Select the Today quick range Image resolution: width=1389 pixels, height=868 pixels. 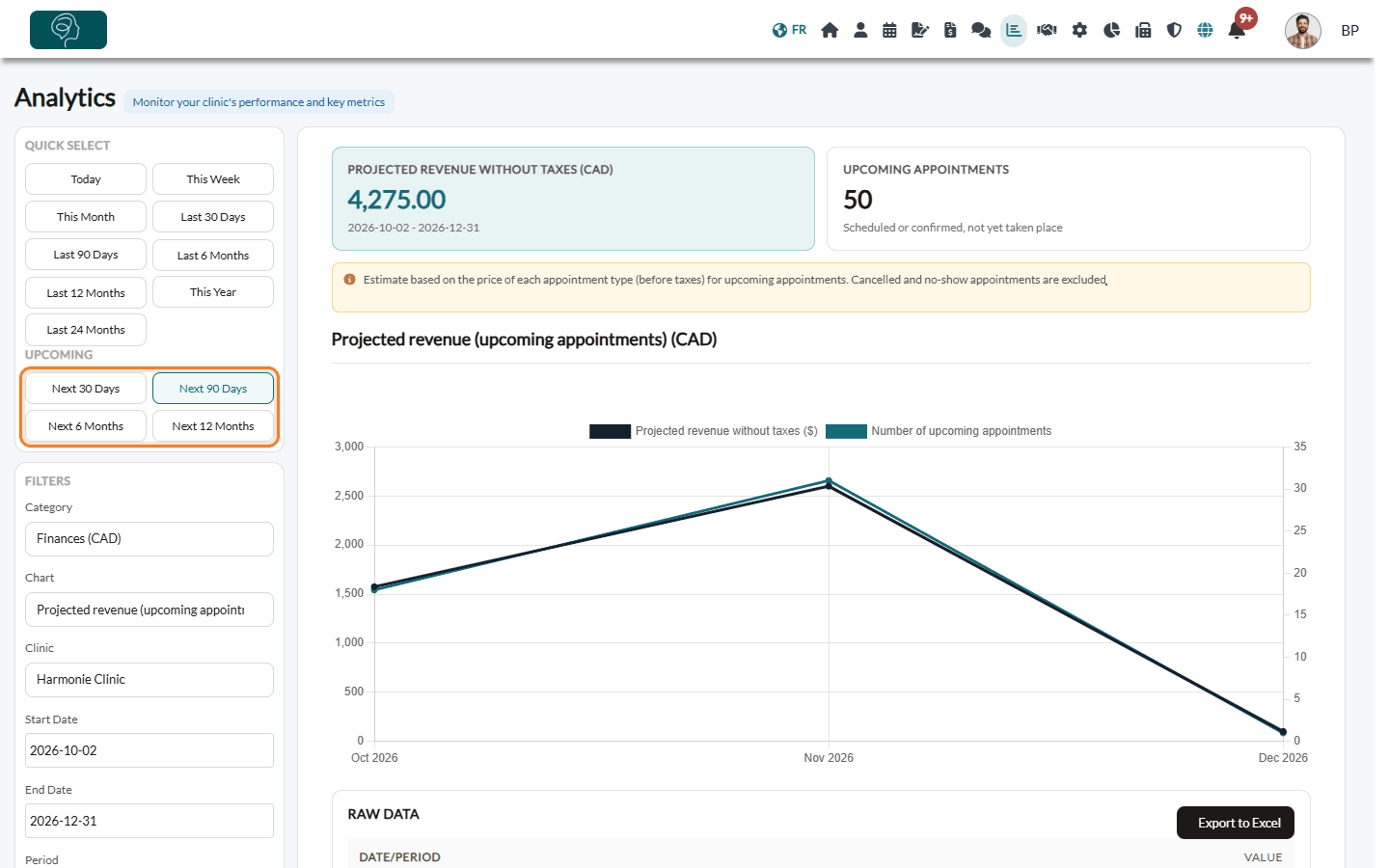point(86,179)
